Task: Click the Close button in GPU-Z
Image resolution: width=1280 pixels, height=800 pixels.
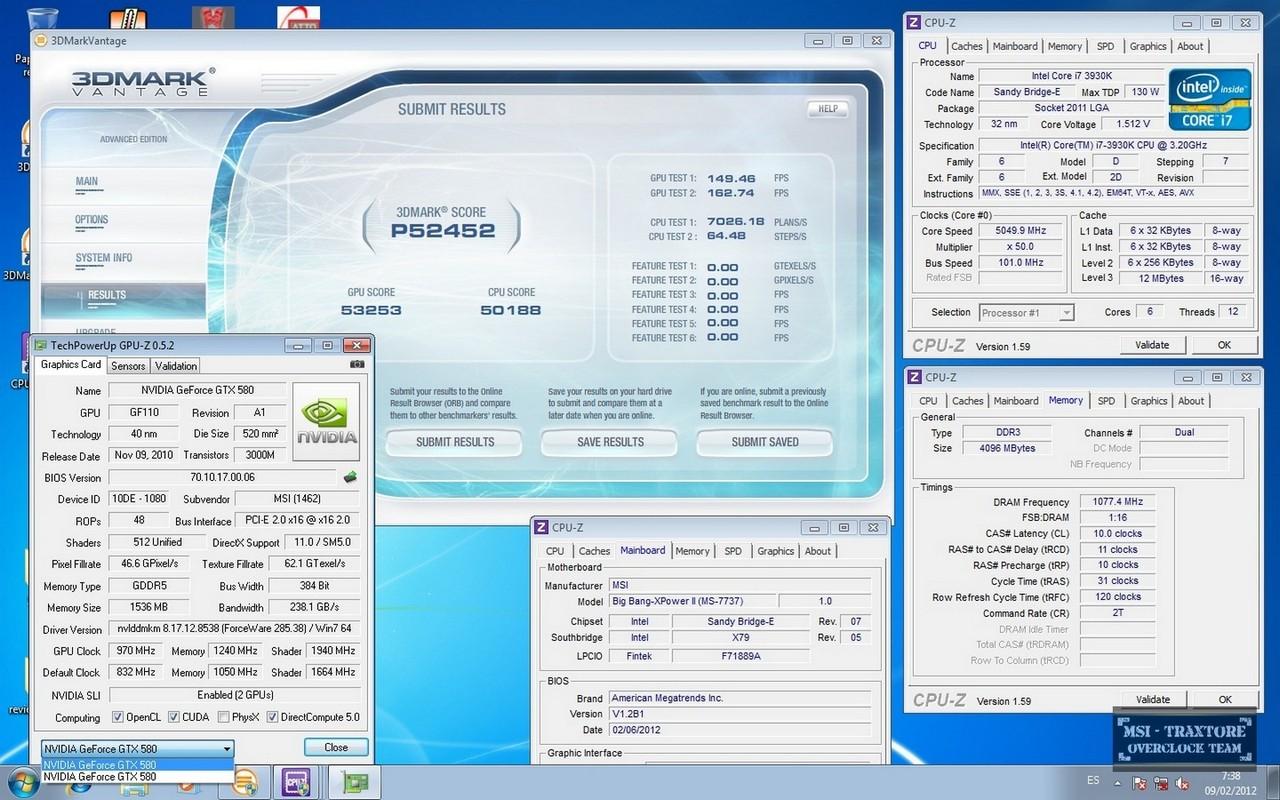Action: pos(336,747)
